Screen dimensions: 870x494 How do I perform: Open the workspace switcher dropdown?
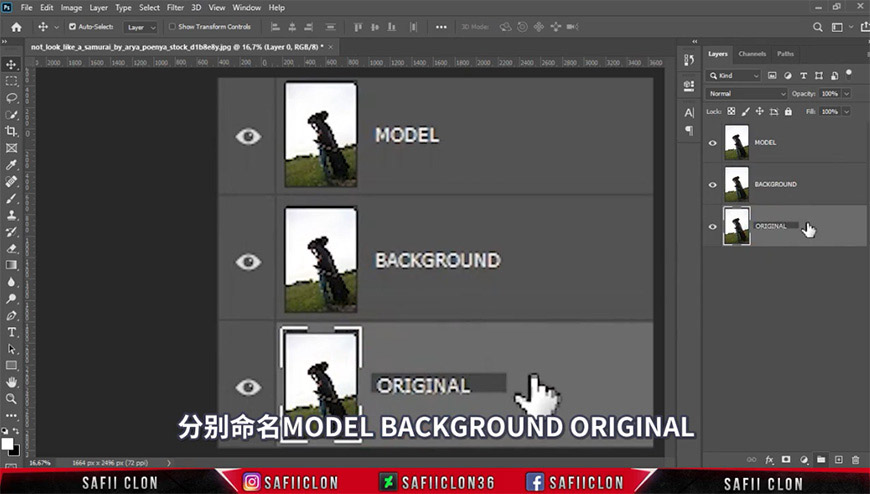841,27
